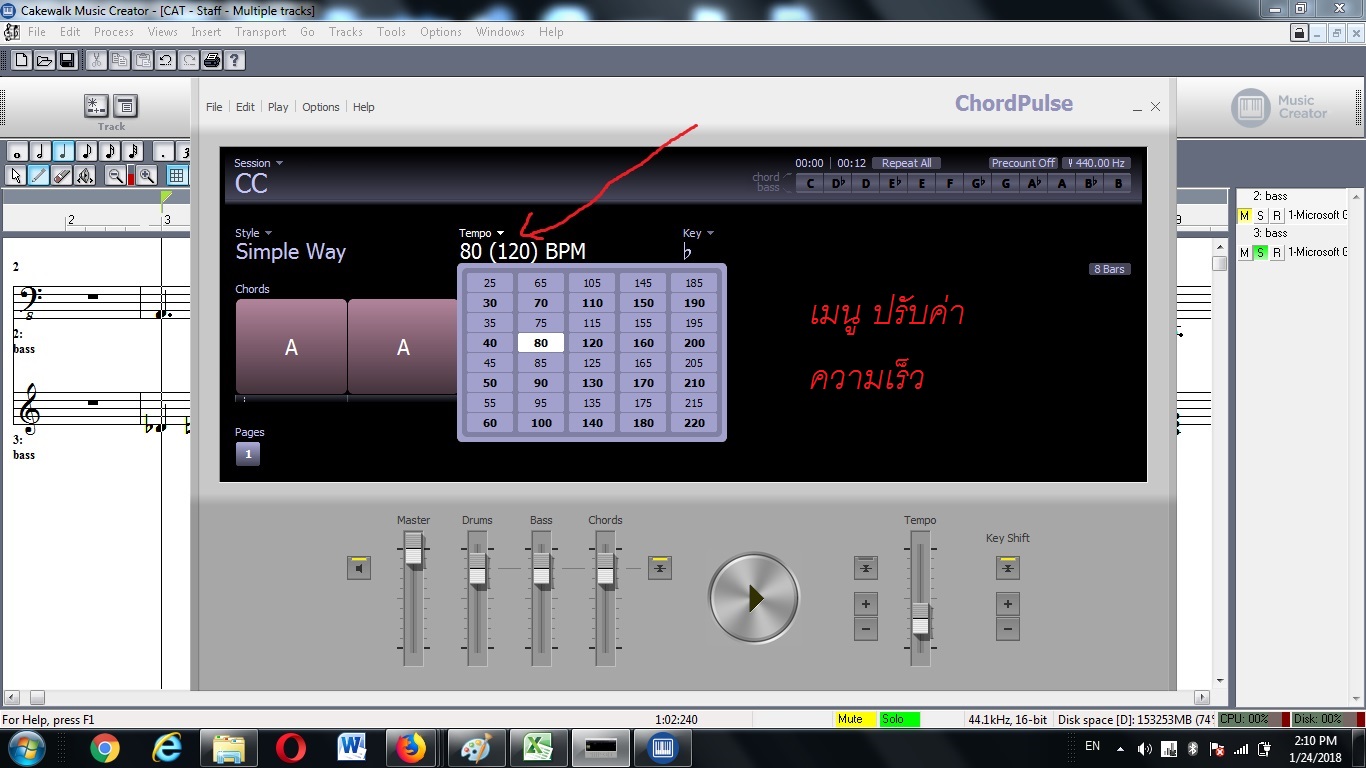Toggle master mute speaker button
1366x768 pixels.
pos(359,568)
